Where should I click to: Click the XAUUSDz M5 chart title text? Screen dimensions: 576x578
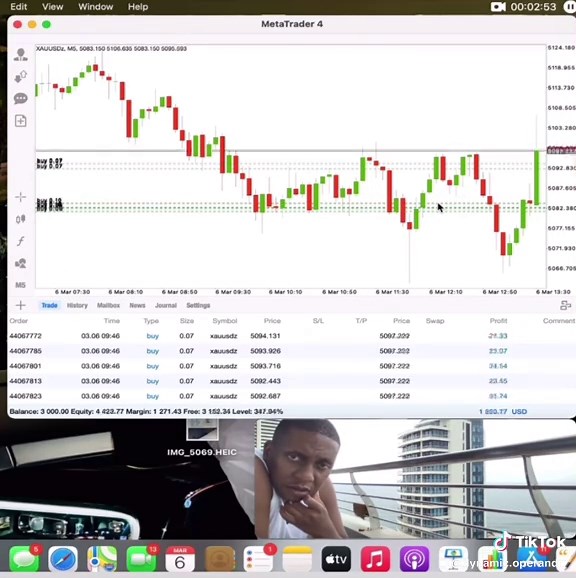(111, 49)
